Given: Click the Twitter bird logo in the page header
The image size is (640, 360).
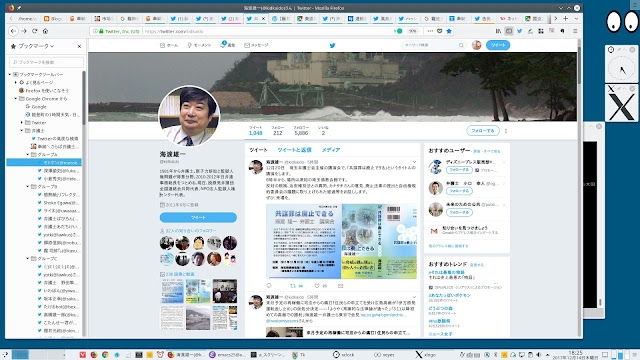Looking at the screenshot, I should pyautogui.click(x=332, y=45).
